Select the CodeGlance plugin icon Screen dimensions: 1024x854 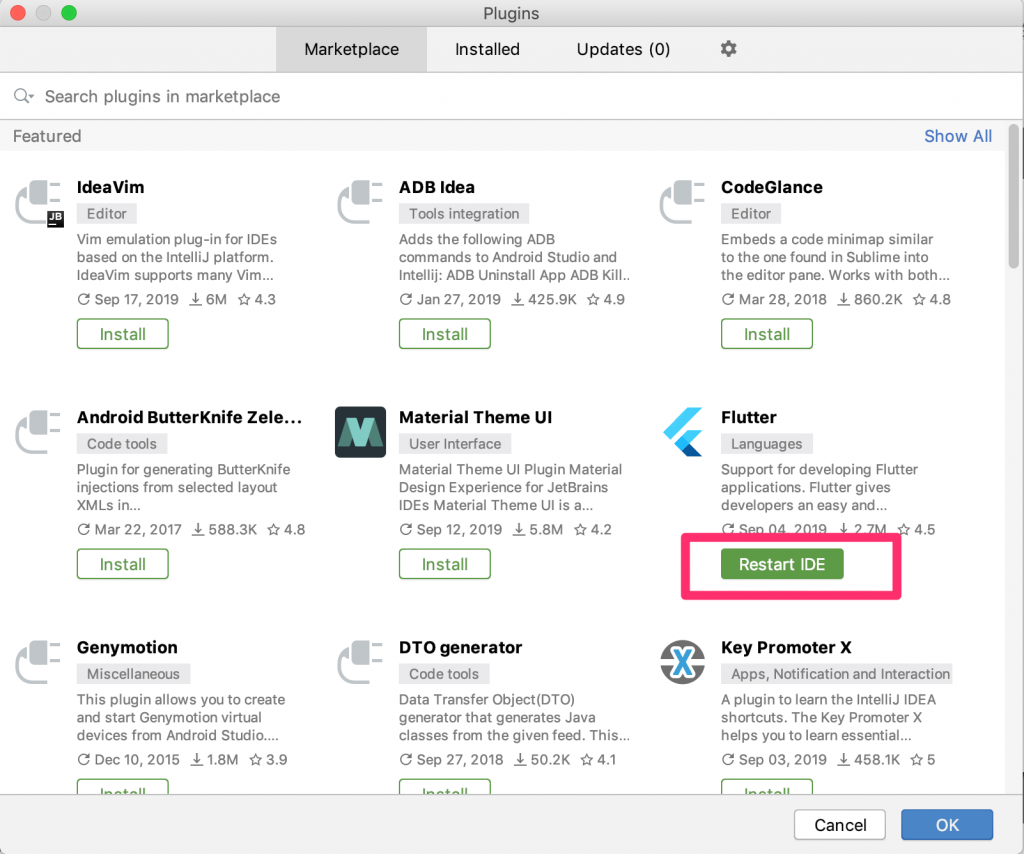682,202
